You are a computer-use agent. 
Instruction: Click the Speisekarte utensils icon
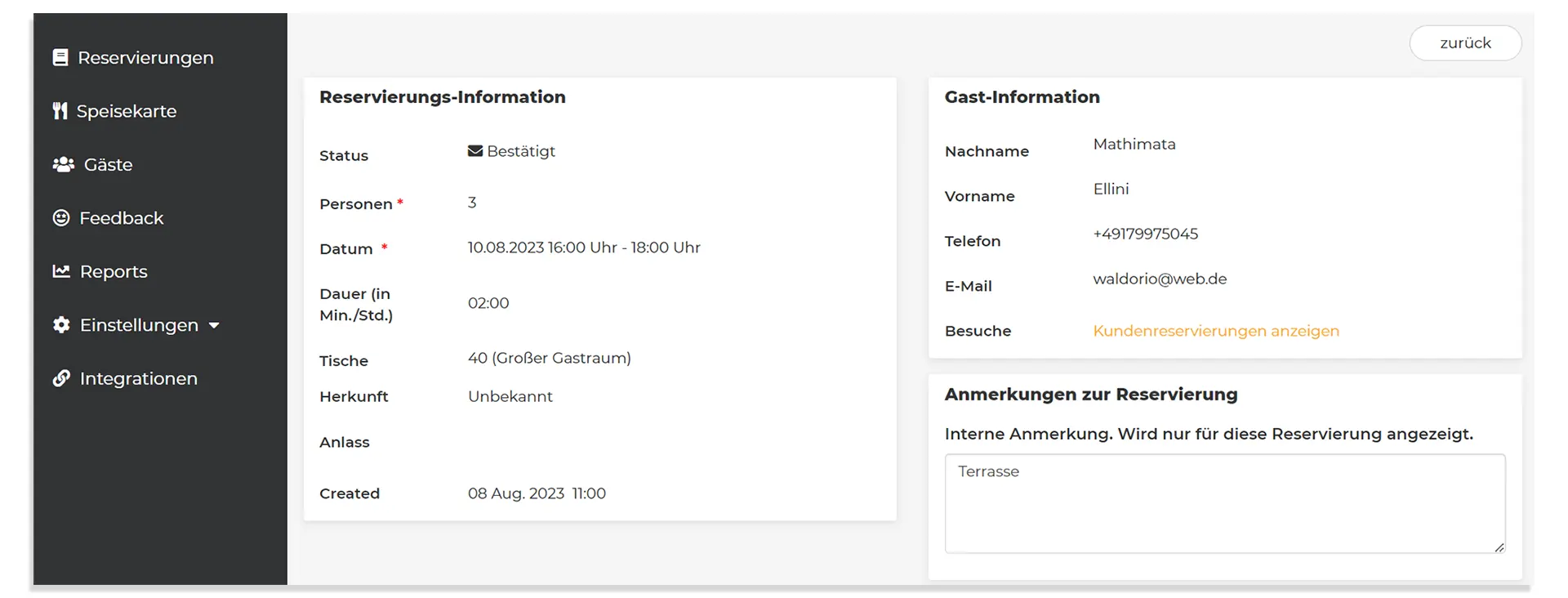click(60, 111)
